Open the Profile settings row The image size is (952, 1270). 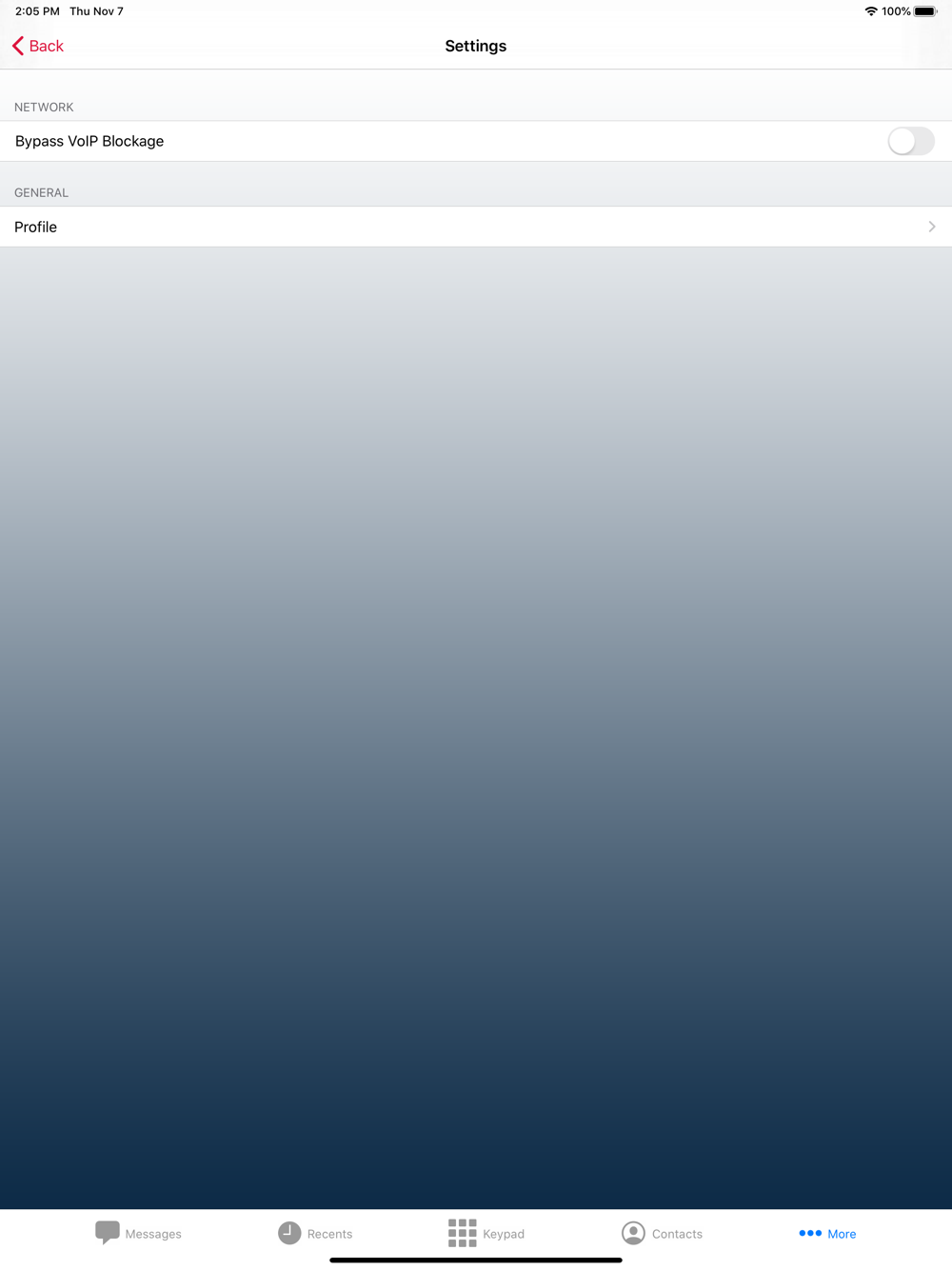pyautogui.click(x=476, y=227)
